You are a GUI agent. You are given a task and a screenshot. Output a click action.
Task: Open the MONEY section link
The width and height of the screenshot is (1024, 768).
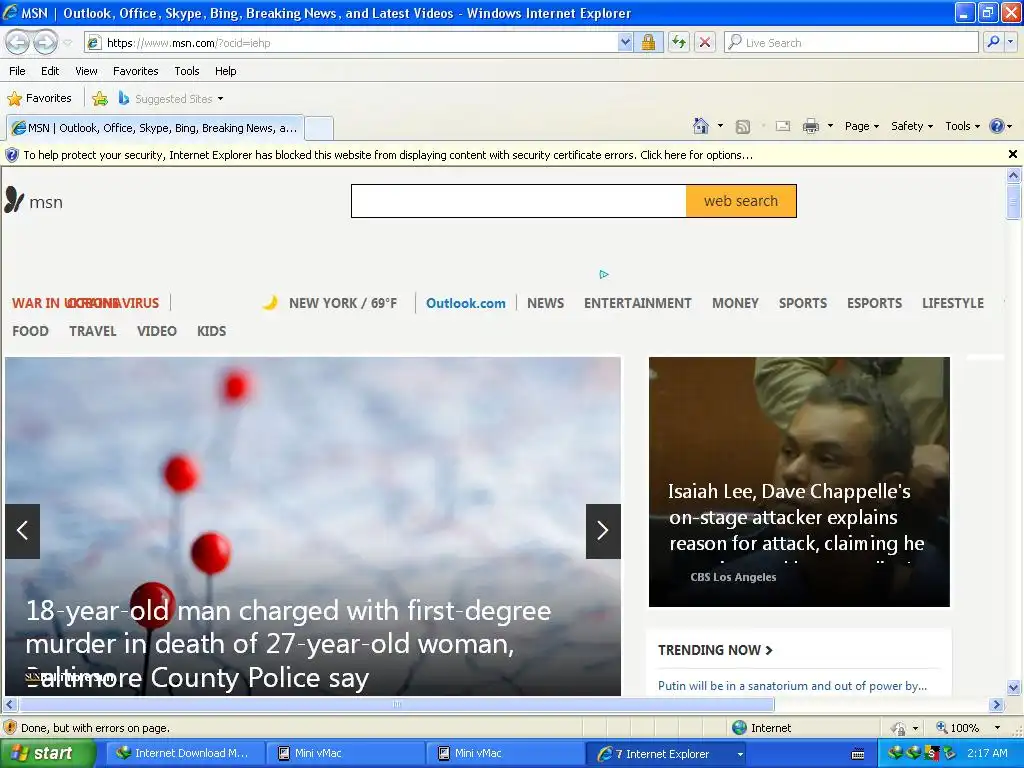(735, 303)
